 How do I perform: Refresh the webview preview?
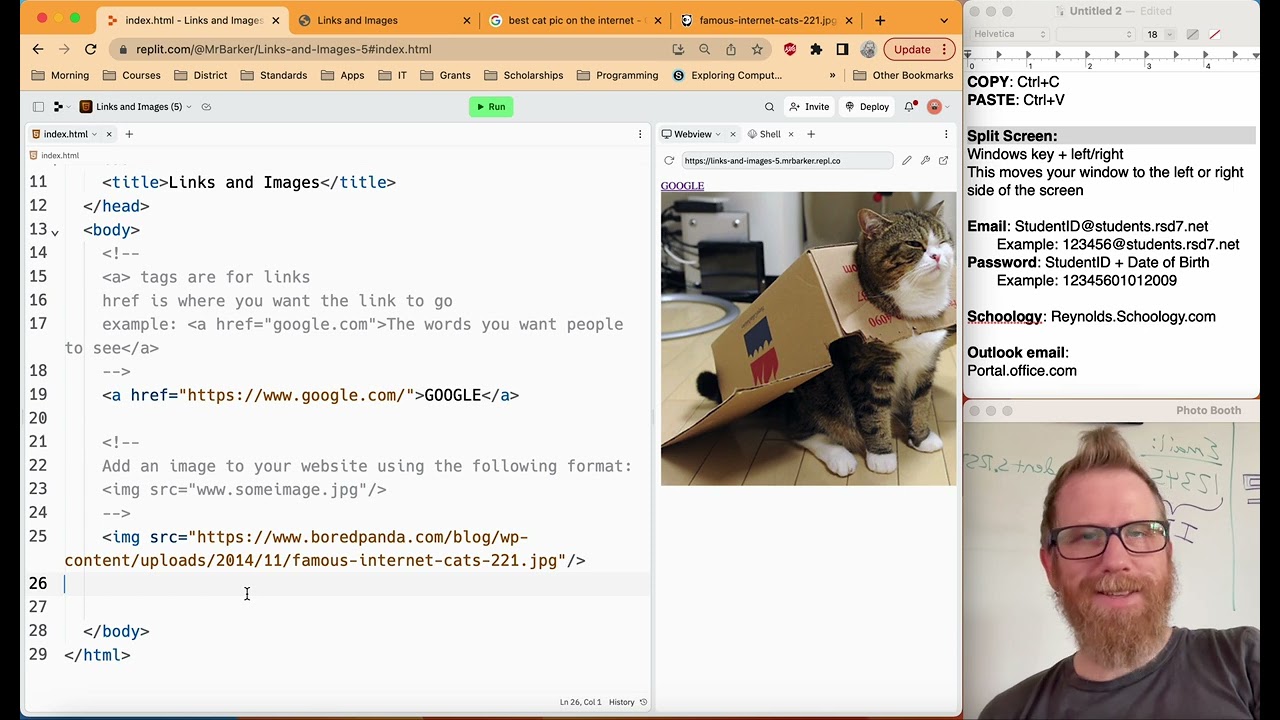click(x=669, y=161)
